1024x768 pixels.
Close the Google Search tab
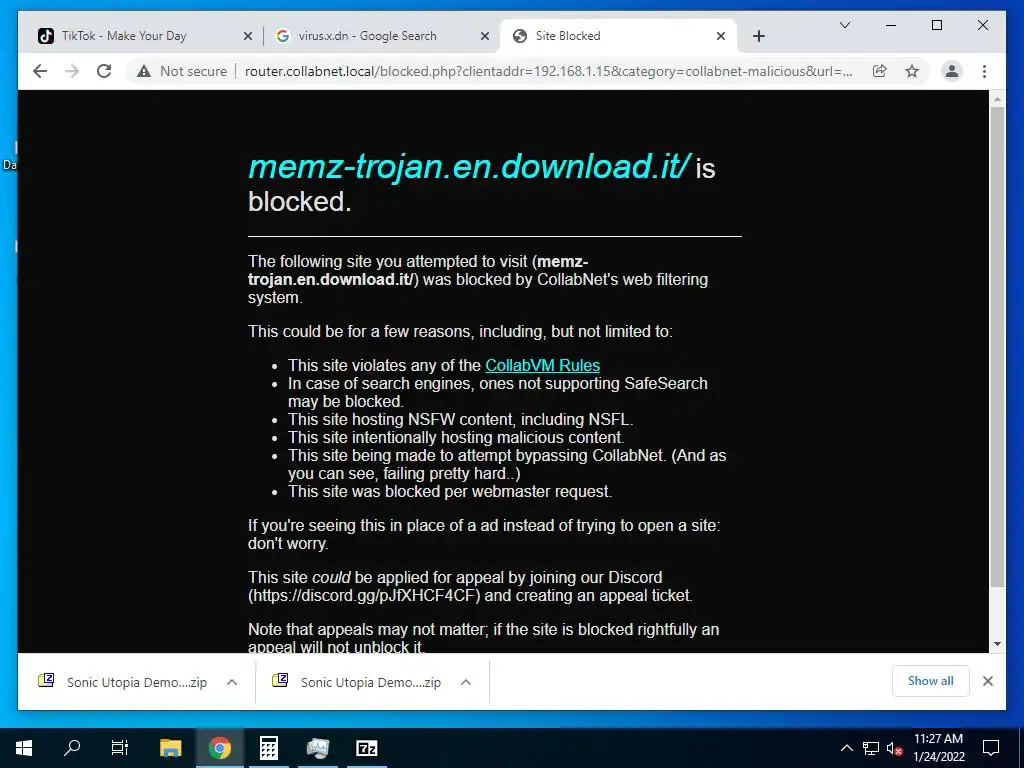pos(485,36)
